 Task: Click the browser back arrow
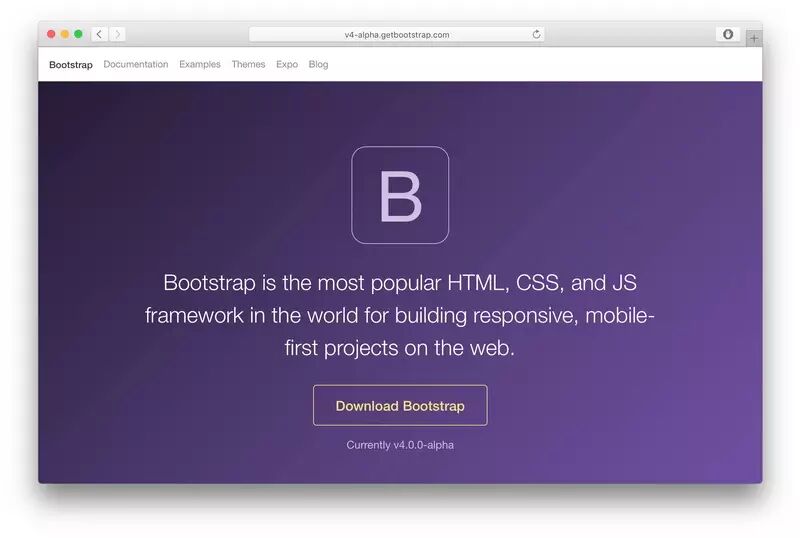coord(99,34)
